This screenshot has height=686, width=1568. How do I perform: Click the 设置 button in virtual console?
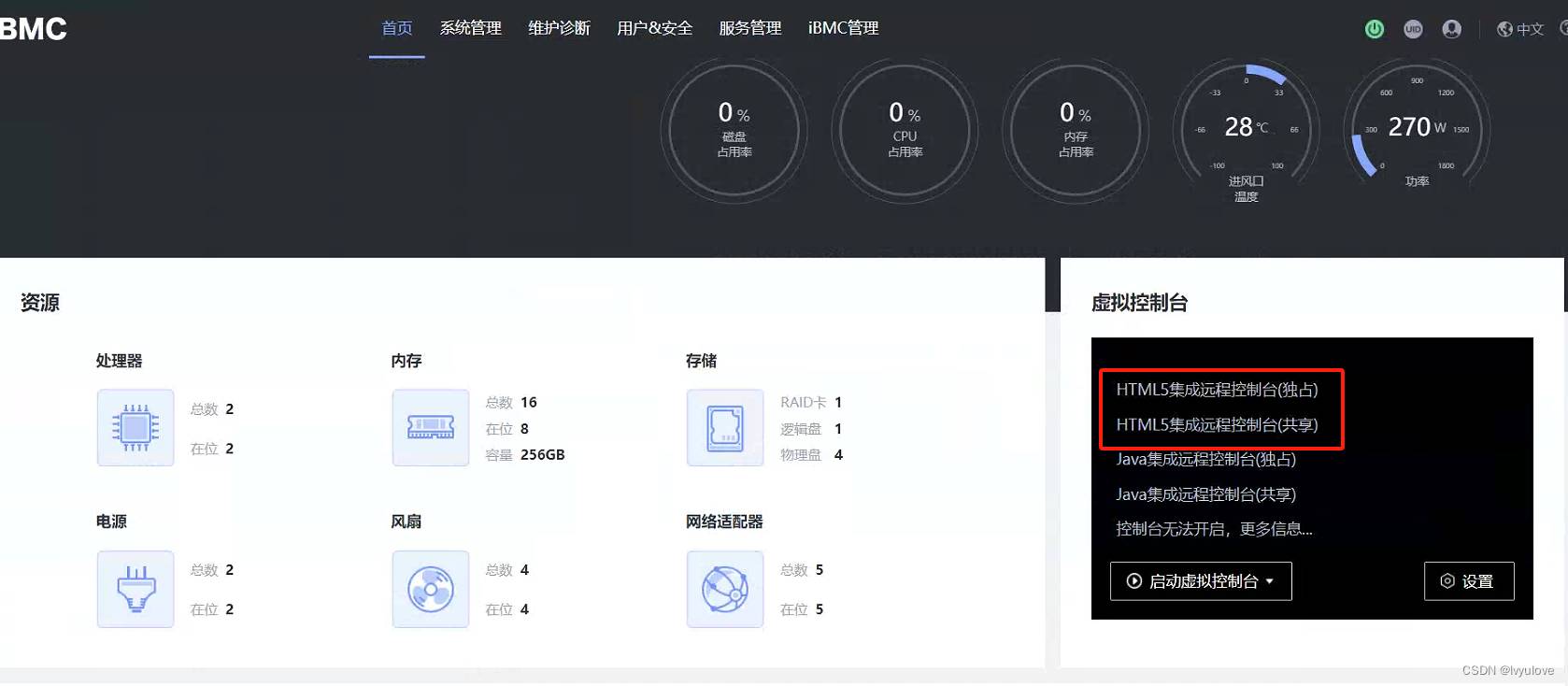point(1468,581)
